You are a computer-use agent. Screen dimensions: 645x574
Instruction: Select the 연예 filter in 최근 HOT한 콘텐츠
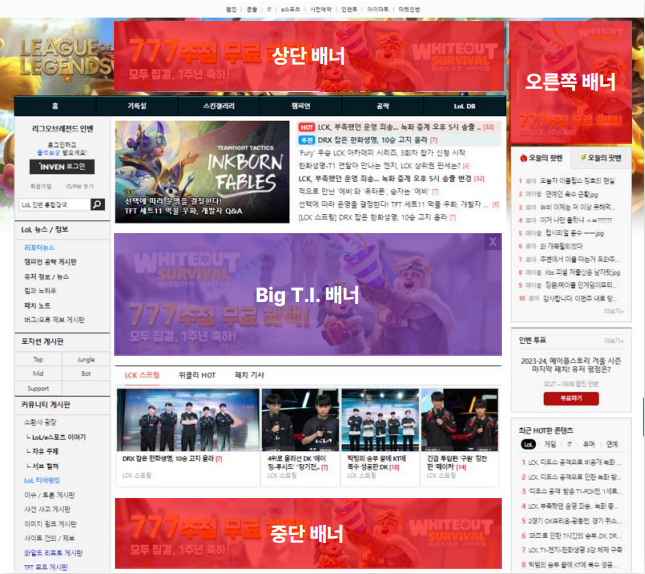pos(612,444)
